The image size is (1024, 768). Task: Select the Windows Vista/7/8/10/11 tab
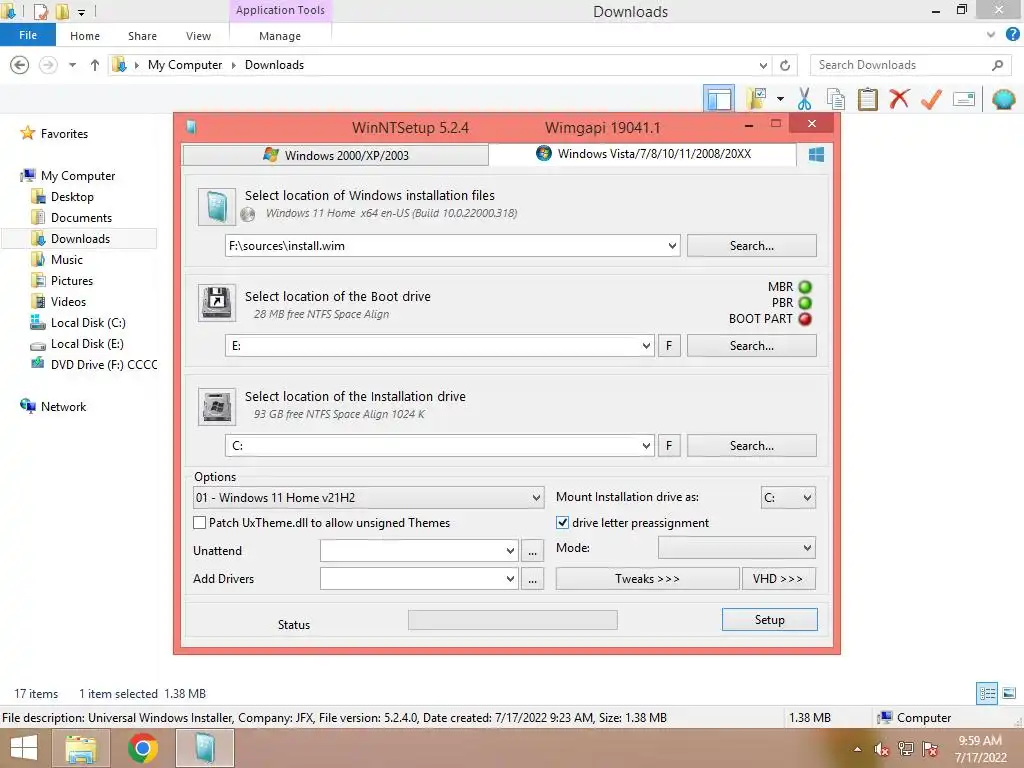pos(643,154)
